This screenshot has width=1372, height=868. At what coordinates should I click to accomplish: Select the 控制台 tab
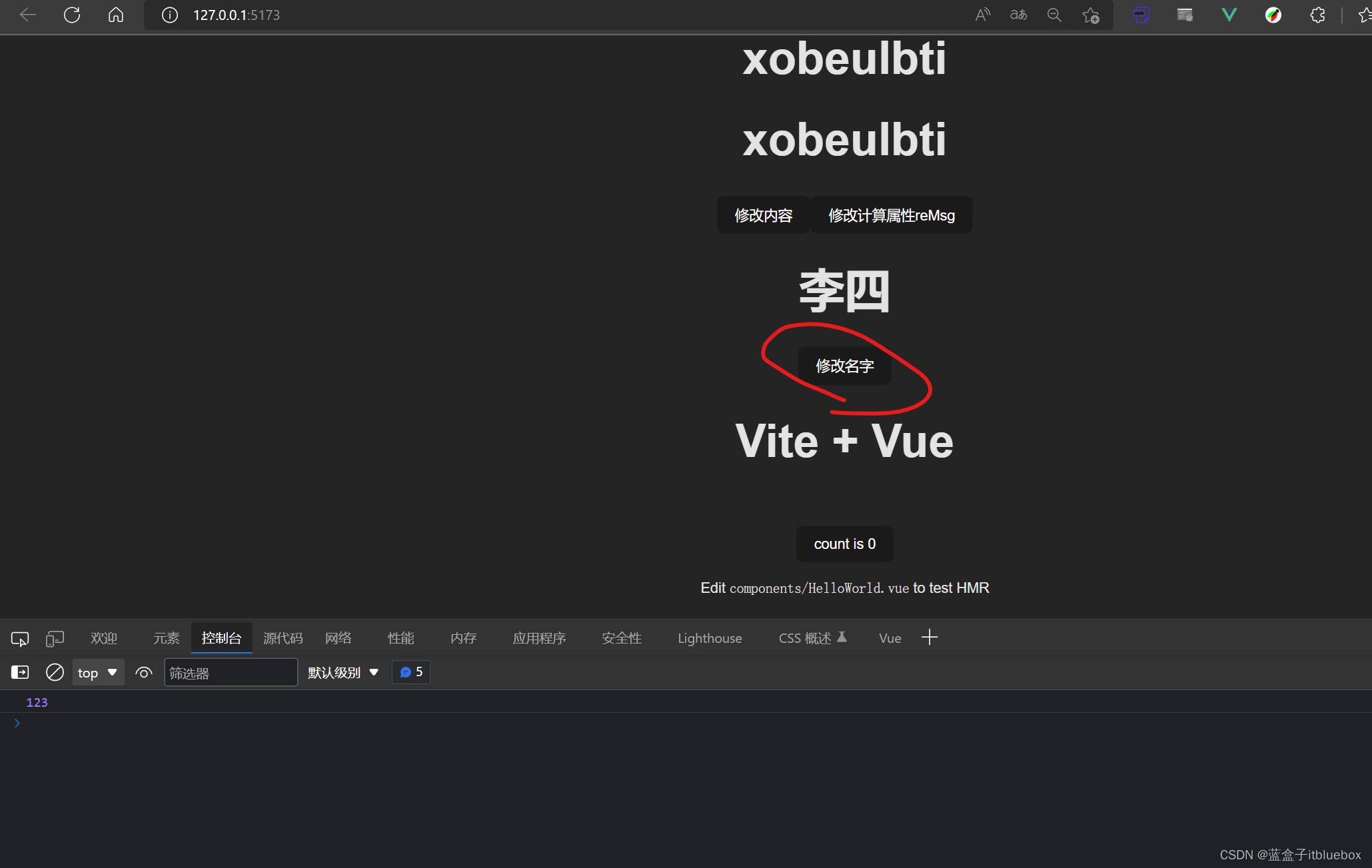221,638
